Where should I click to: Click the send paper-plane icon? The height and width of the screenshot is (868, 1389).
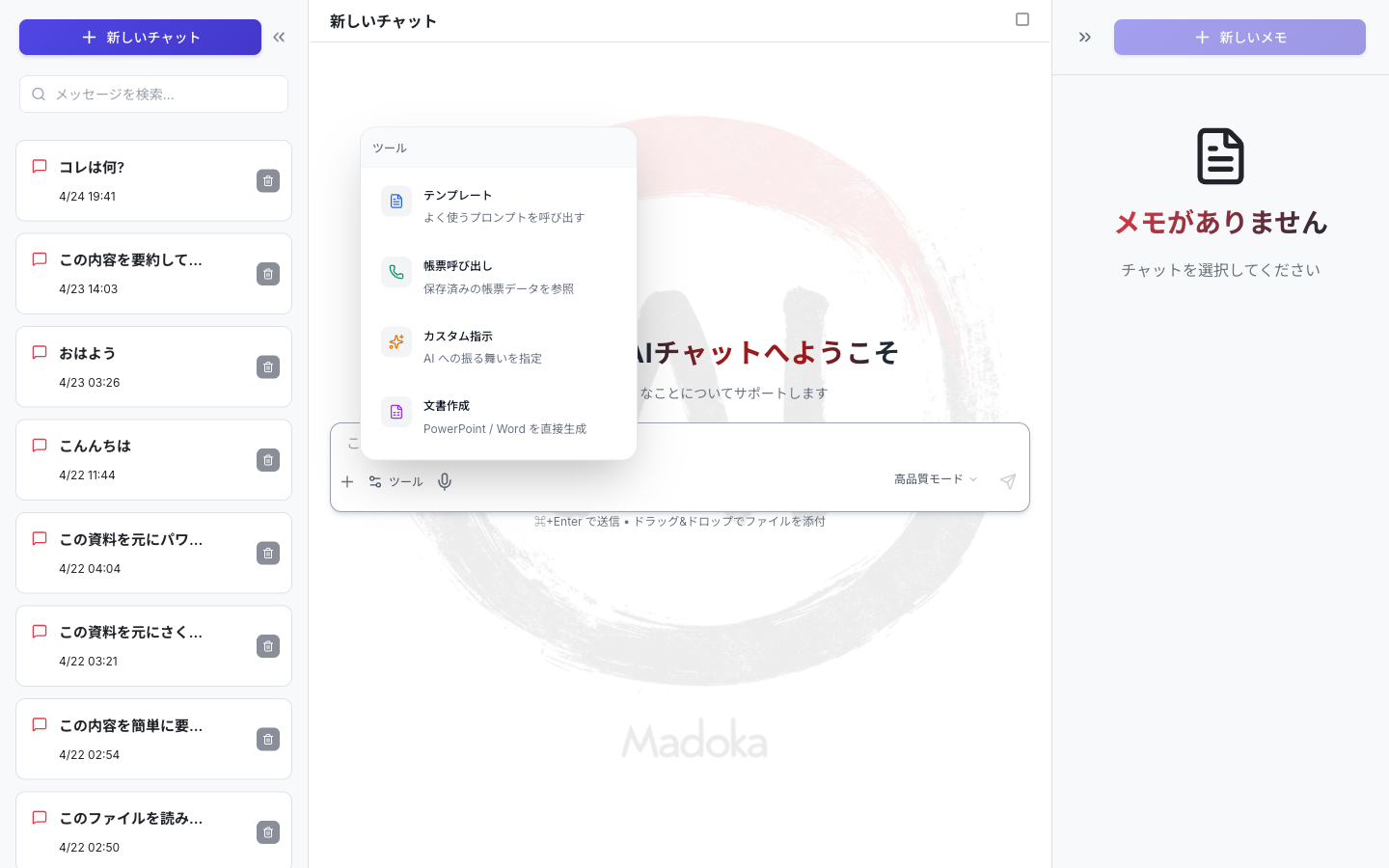(1008, 481)
